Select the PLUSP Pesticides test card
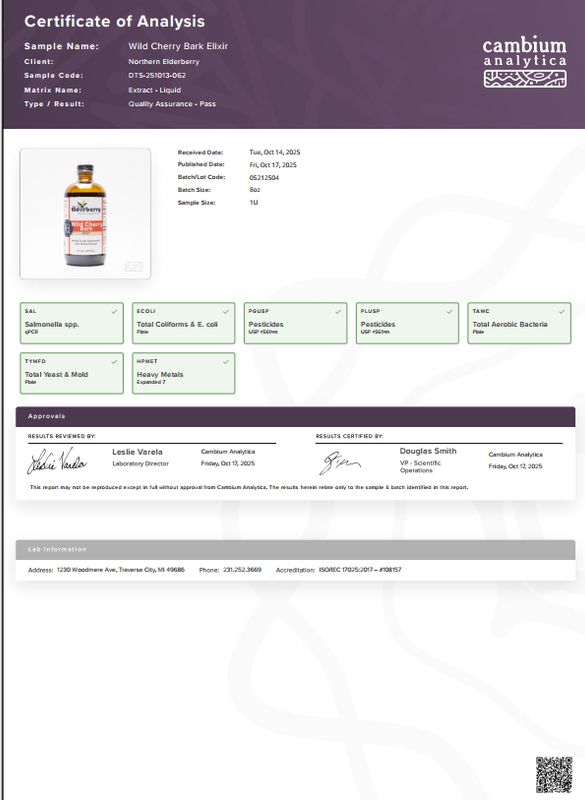Viewport: 585px width, 800px height. click(x=408, y=323)
